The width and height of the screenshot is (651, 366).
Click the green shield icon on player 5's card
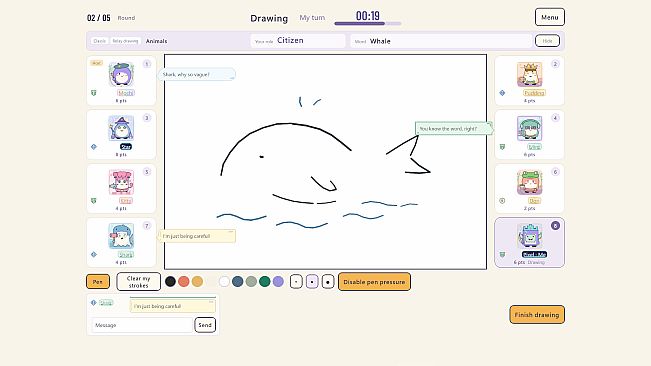click(x=94, y=200)
